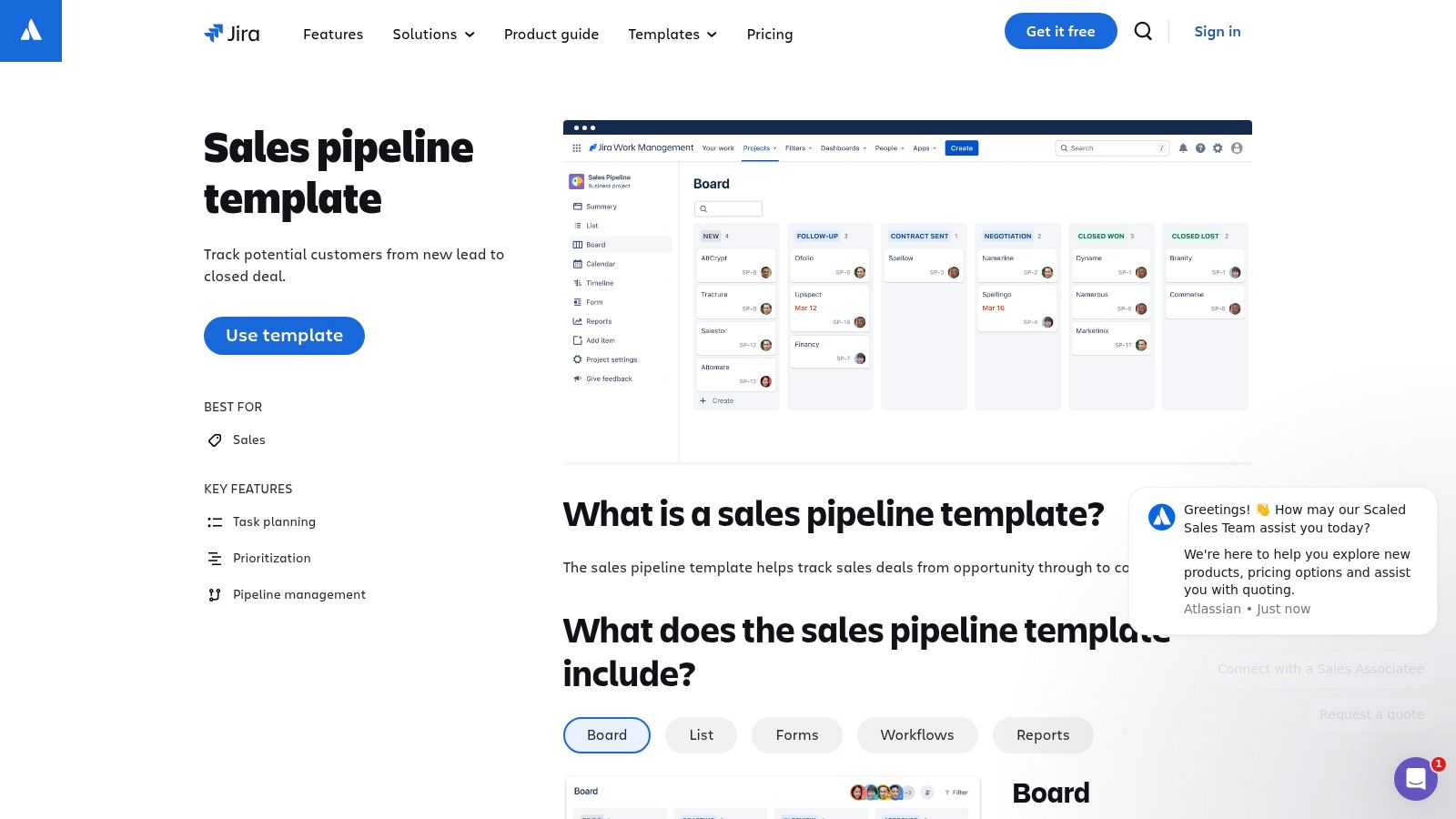This screenshot has height=819, width=1456.
Task: Click the Prioritization icon
Action: coord(215,559)
